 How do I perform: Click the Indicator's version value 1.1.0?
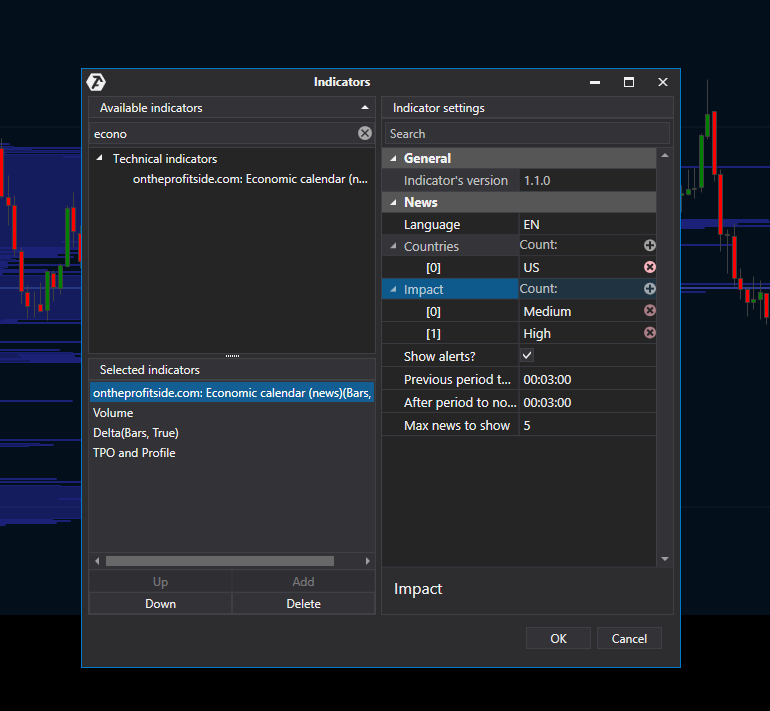(587, 180)
